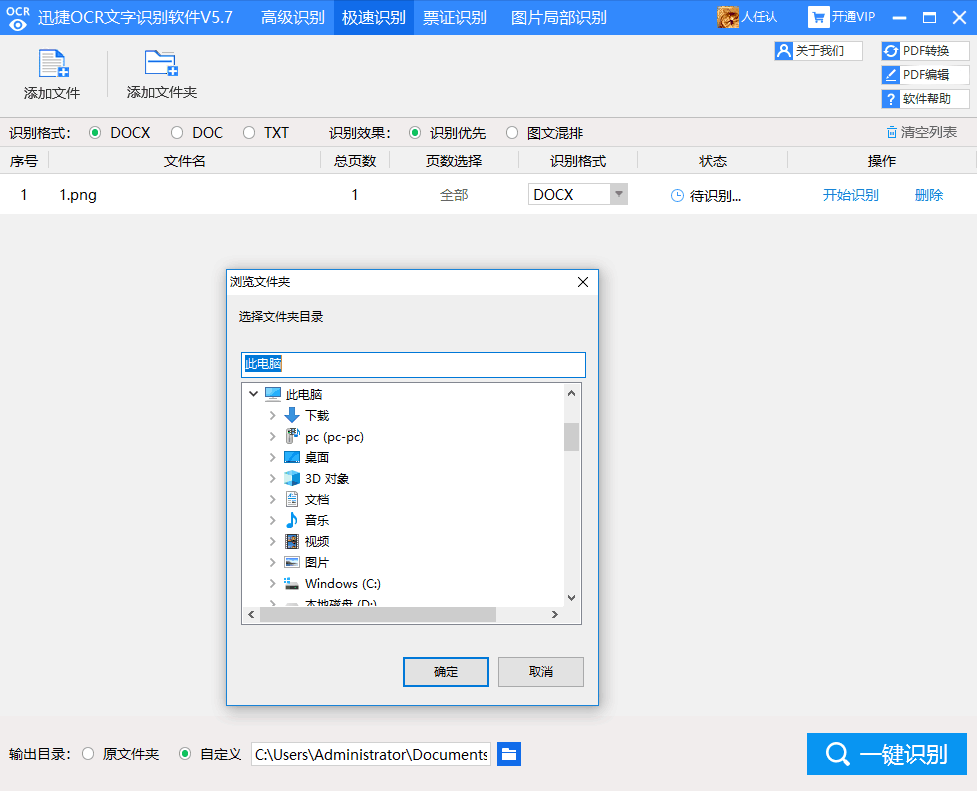This screenshot has width=977, height=792.
Task: Select the 桌面 desktop icon
Action: tap(292, 457)
